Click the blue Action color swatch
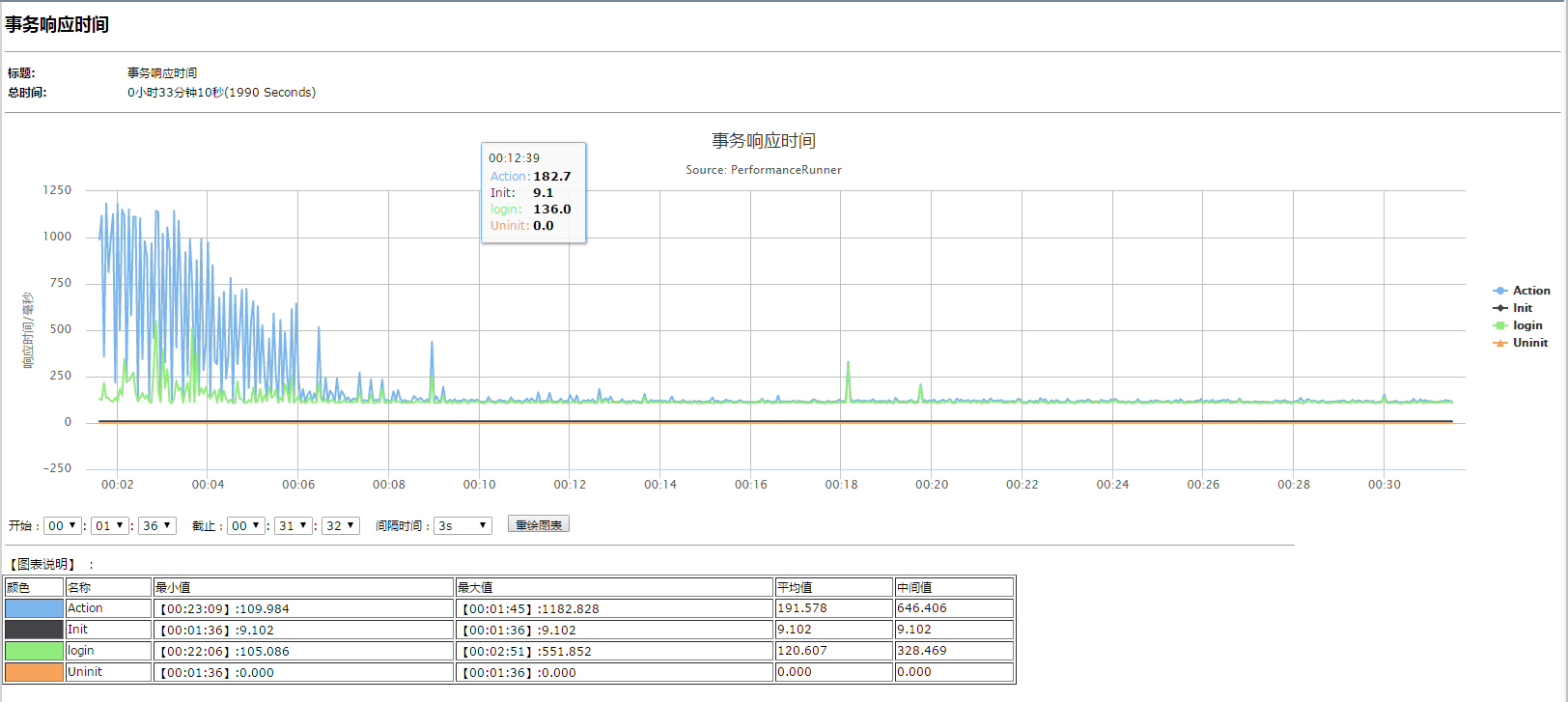This screenshot has width=1568, height=702. (x=34, y=608)
